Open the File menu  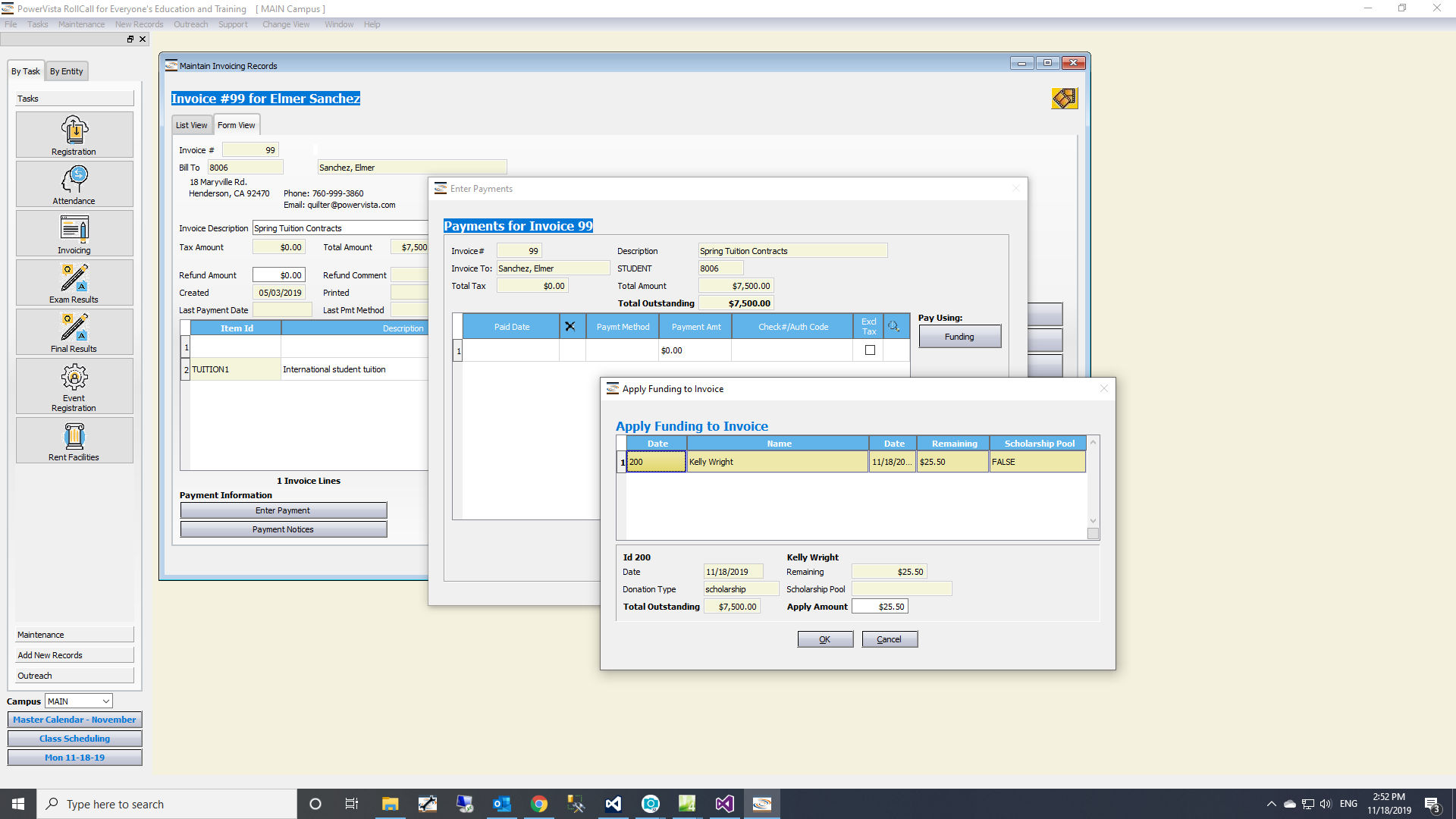tap(11, 24)
